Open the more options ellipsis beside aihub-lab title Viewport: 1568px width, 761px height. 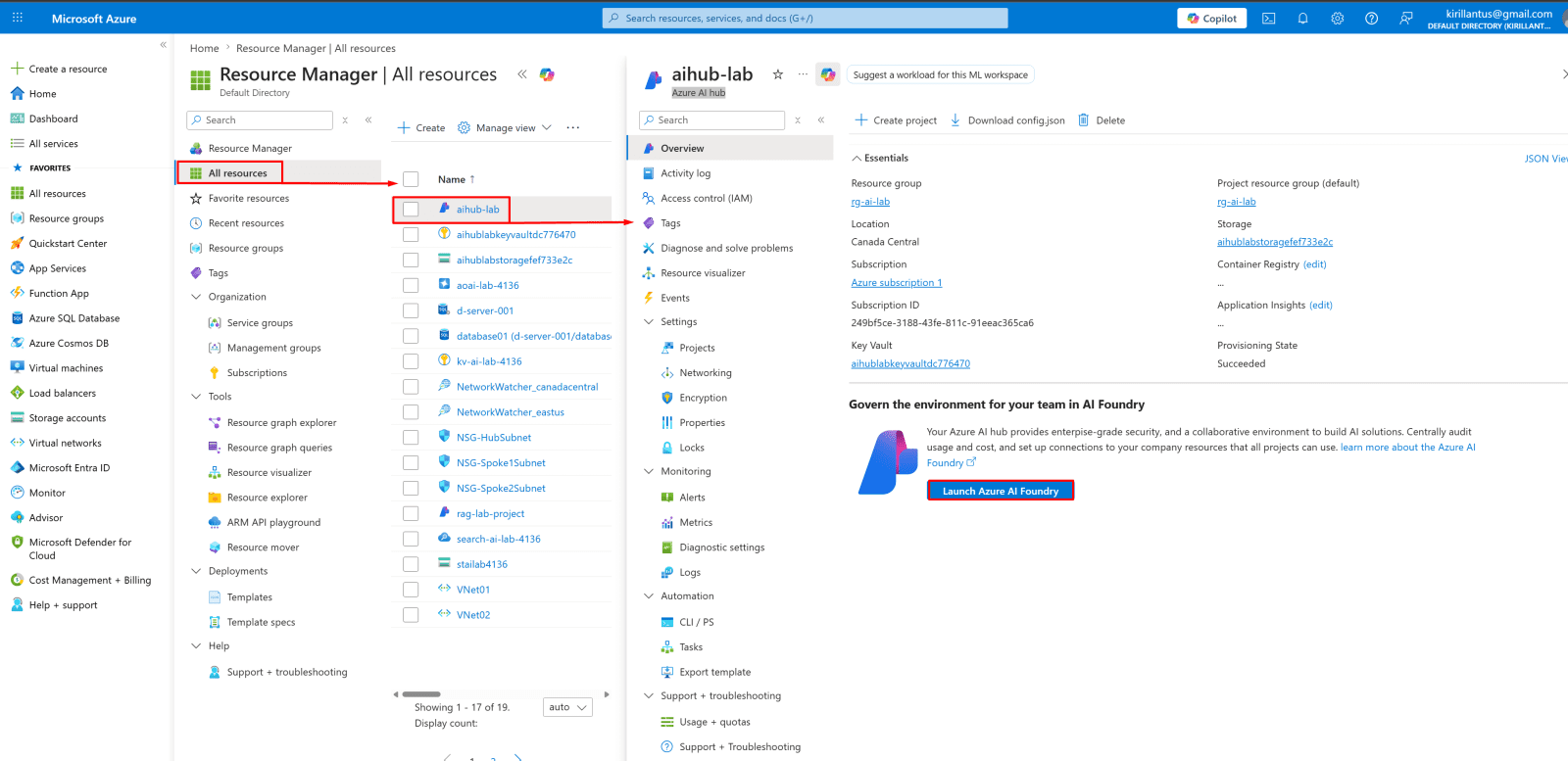coord(803,74)
